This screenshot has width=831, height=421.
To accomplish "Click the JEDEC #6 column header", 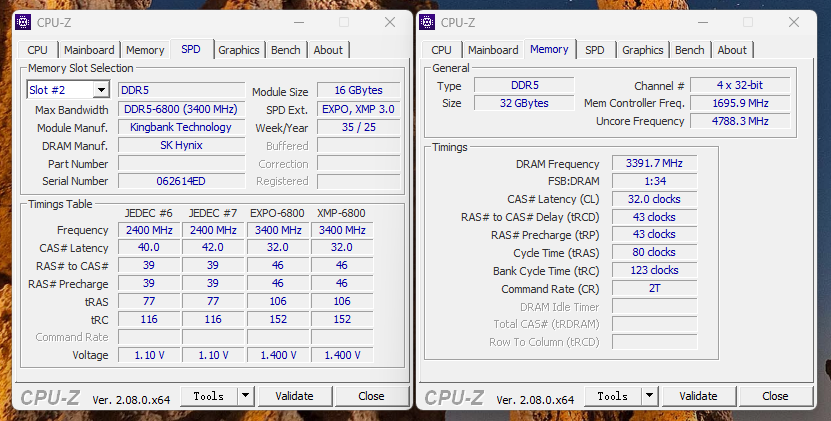I will click(x=148, y=213).
